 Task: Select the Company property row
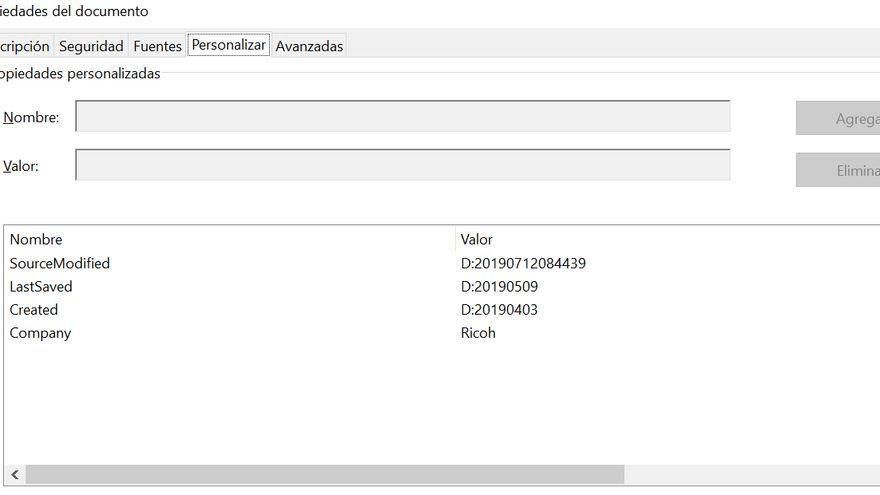point(442,333)
